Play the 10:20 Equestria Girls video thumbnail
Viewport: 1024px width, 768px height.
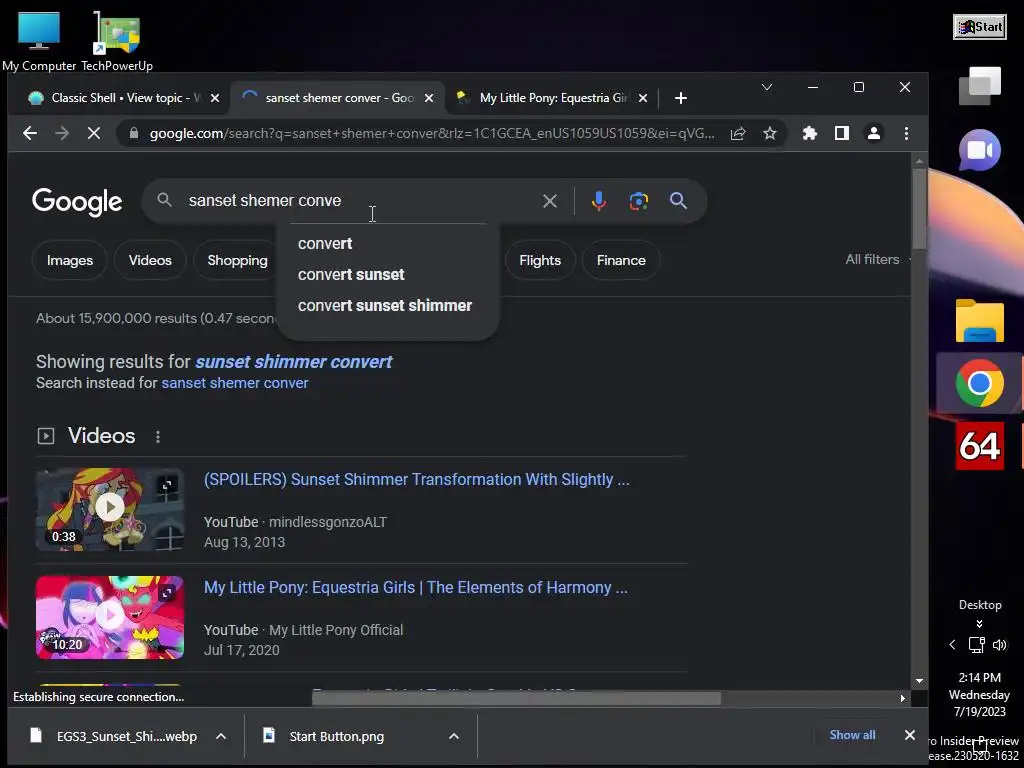[x=110, y=617]
